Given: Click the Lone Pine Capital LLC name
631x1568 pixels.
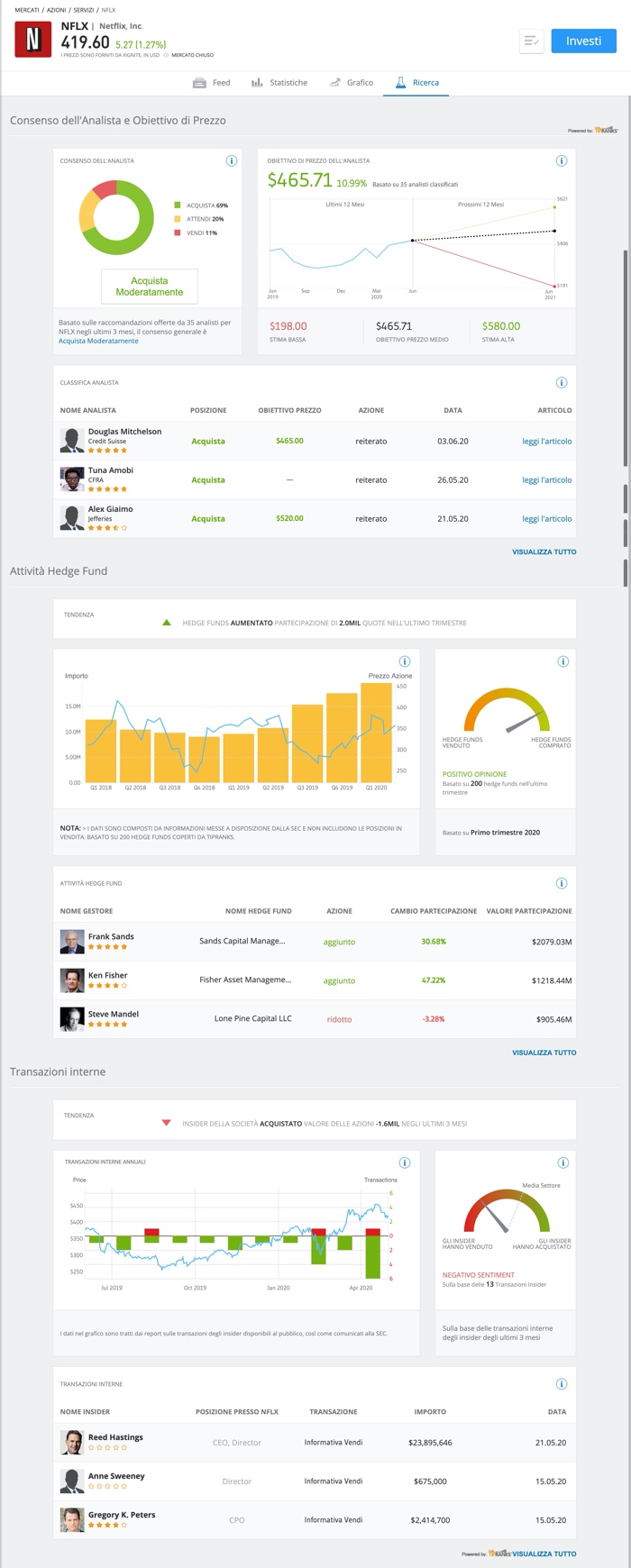Looking at the screenshot, I should pyautogui.click(x=253, y=1018).
